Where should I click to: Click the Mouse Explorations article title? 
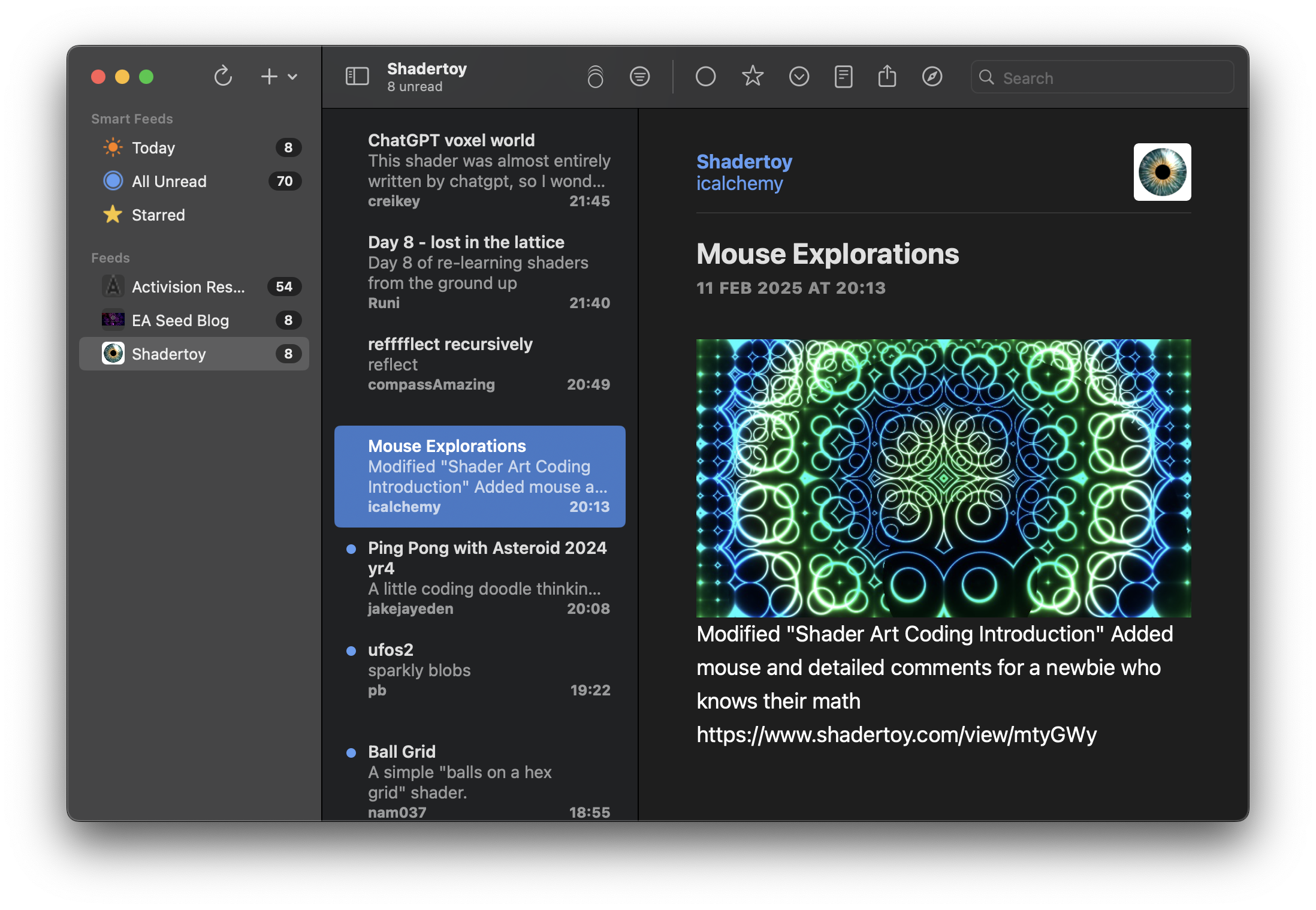828,254
